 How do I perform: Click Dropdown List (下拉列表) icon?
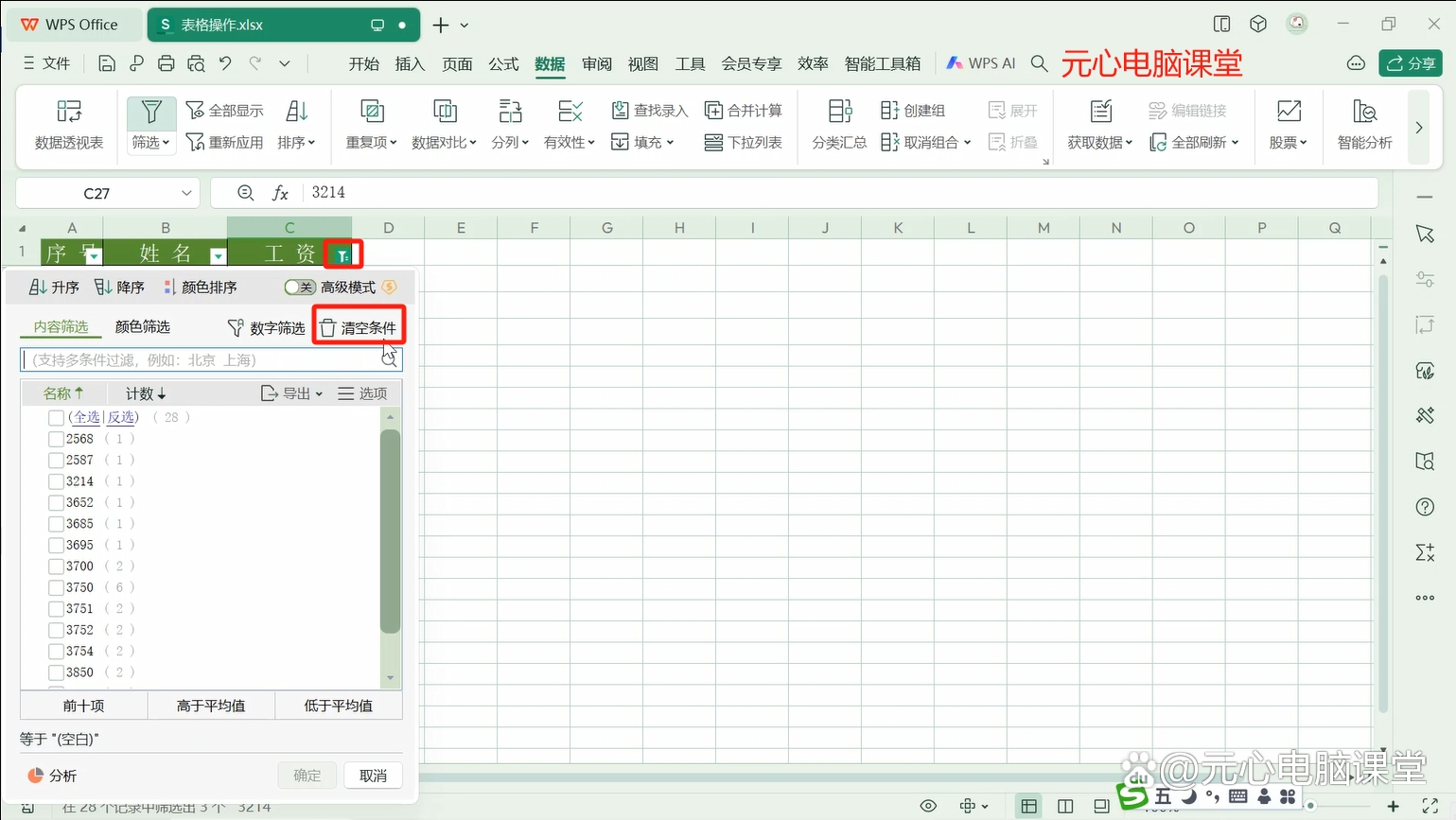pyautogui.click(x=713, y=142)
